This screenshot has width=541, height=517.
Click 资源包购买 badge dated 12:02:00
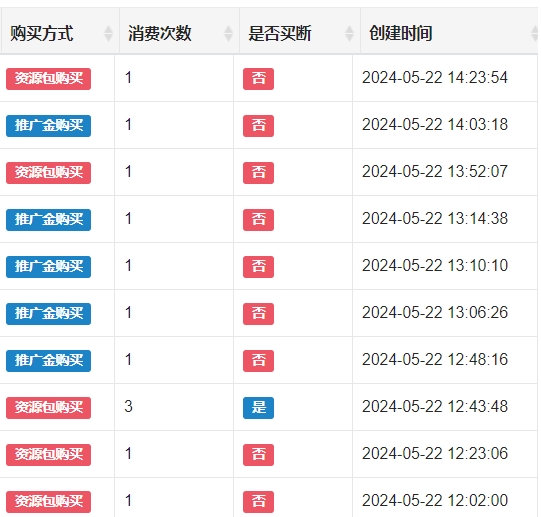pyautogui.click(x=49, y=501)
